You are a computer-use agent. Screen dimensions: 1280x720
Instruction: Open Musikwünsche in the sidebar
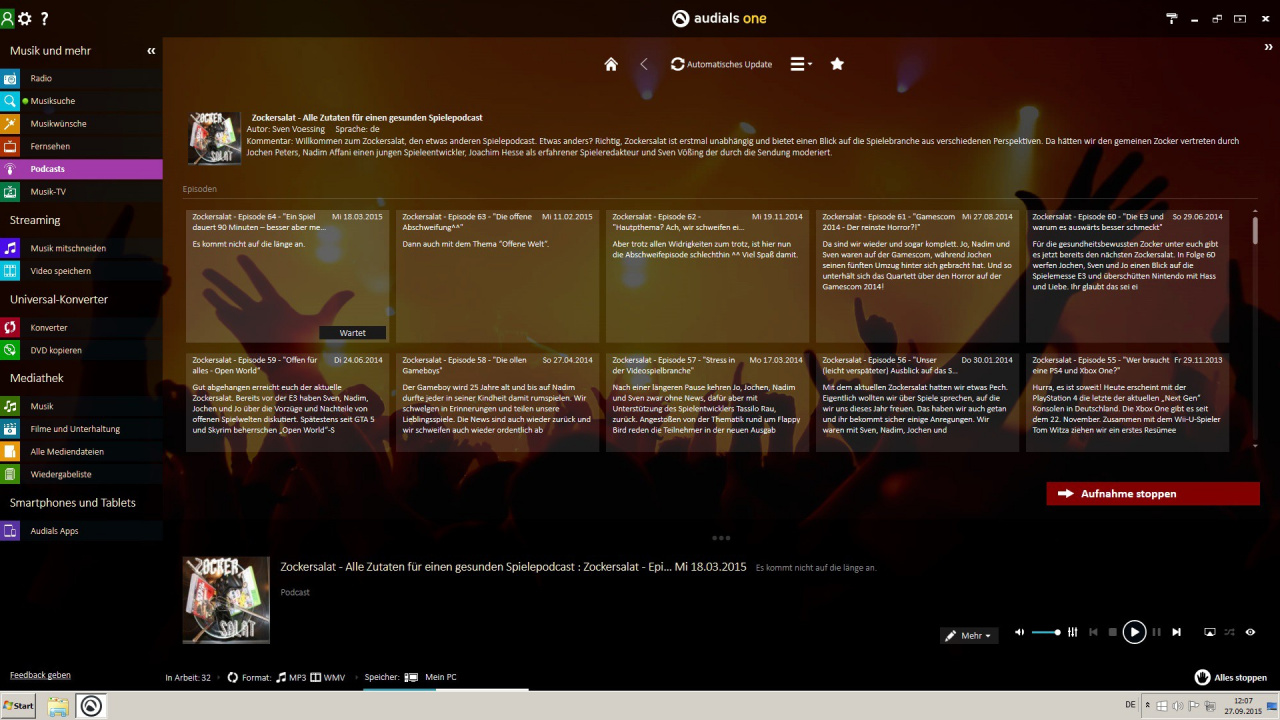tap(81, 124)
